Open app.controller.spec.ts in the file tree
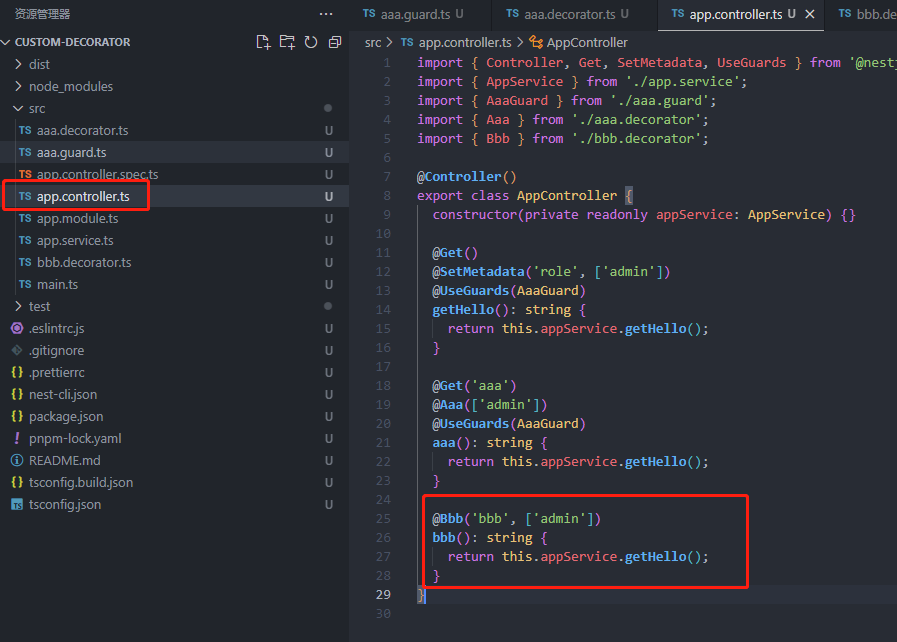Image resolution: width=897 pixels, height=642 pixels. point(174,174)
